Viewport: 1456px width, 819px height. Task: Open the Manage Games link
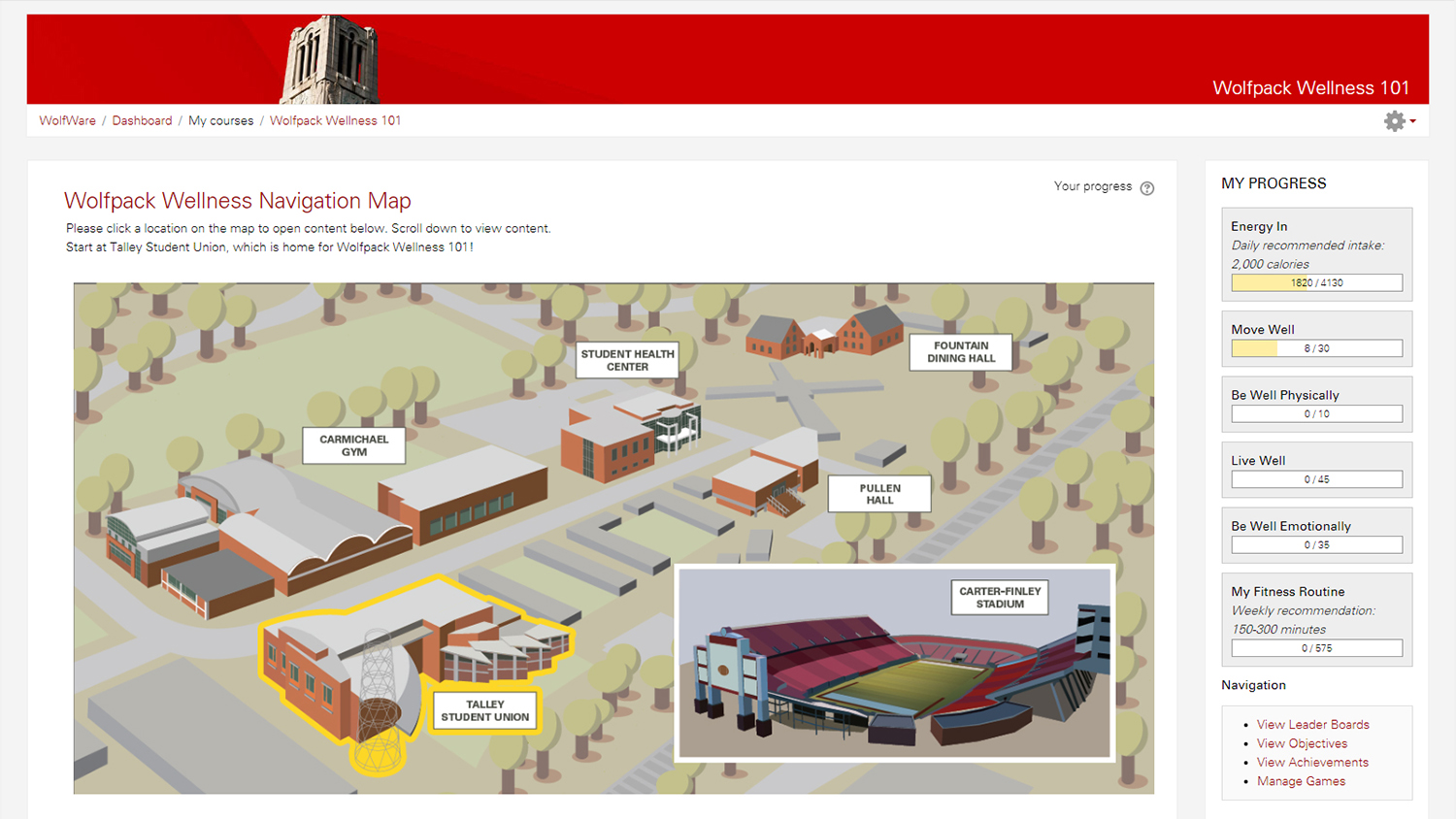click(1301, 781)
